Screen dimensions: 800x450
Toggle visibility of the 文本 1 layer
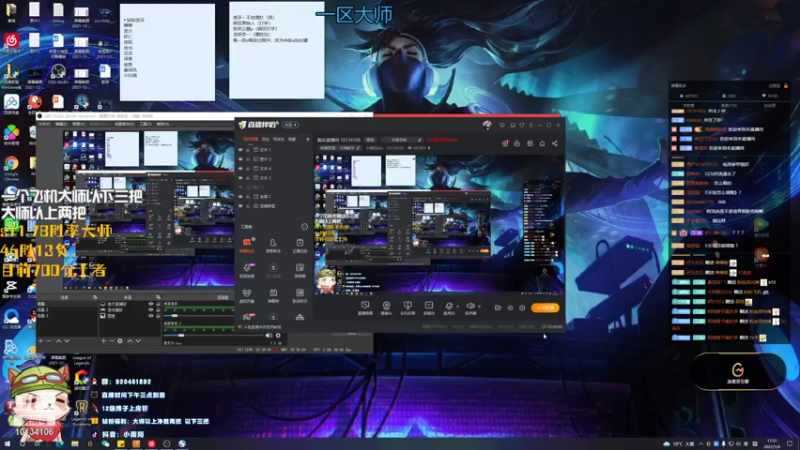(241, 150)
